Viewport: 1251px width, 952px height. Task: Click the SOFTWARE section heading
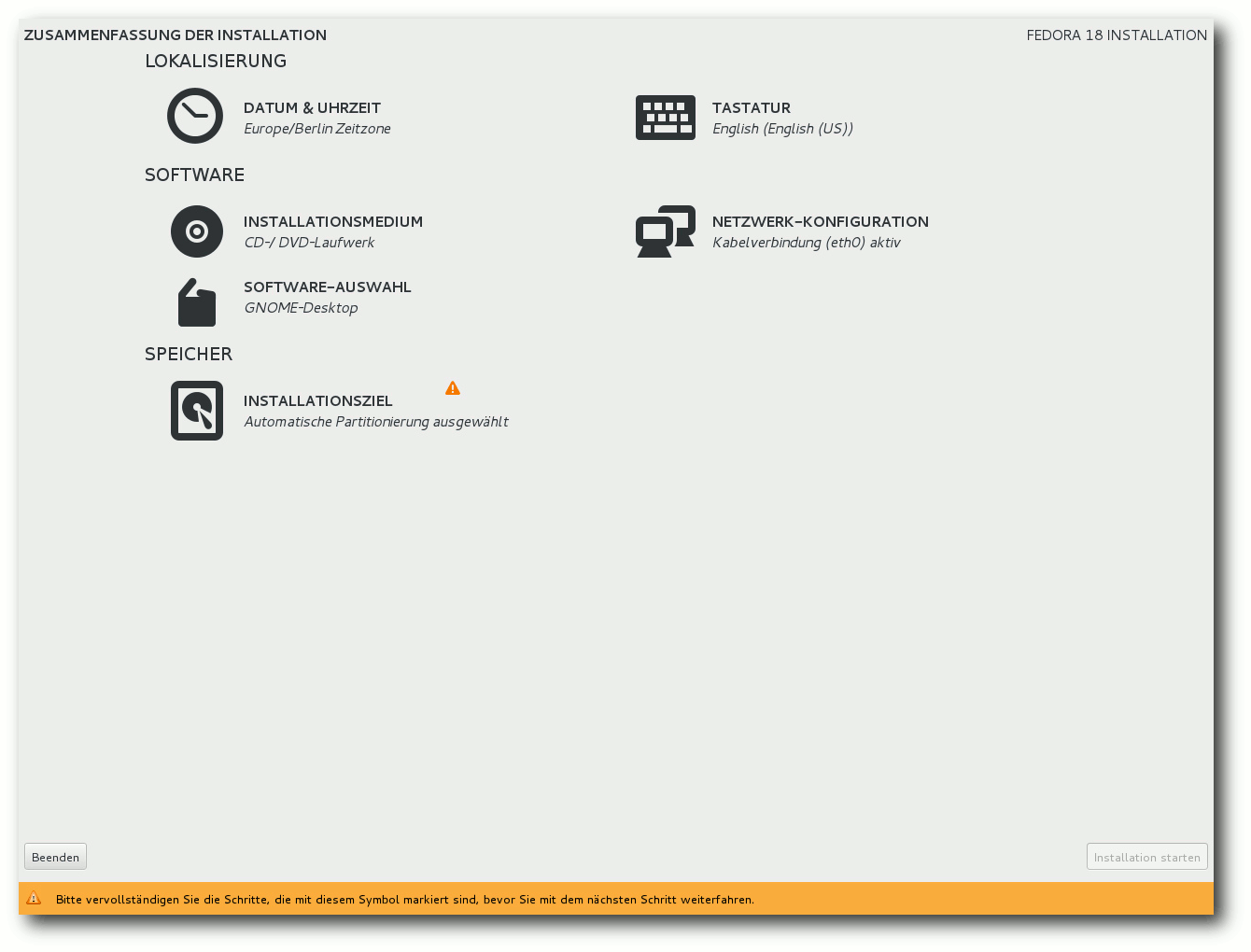(194, 175)
